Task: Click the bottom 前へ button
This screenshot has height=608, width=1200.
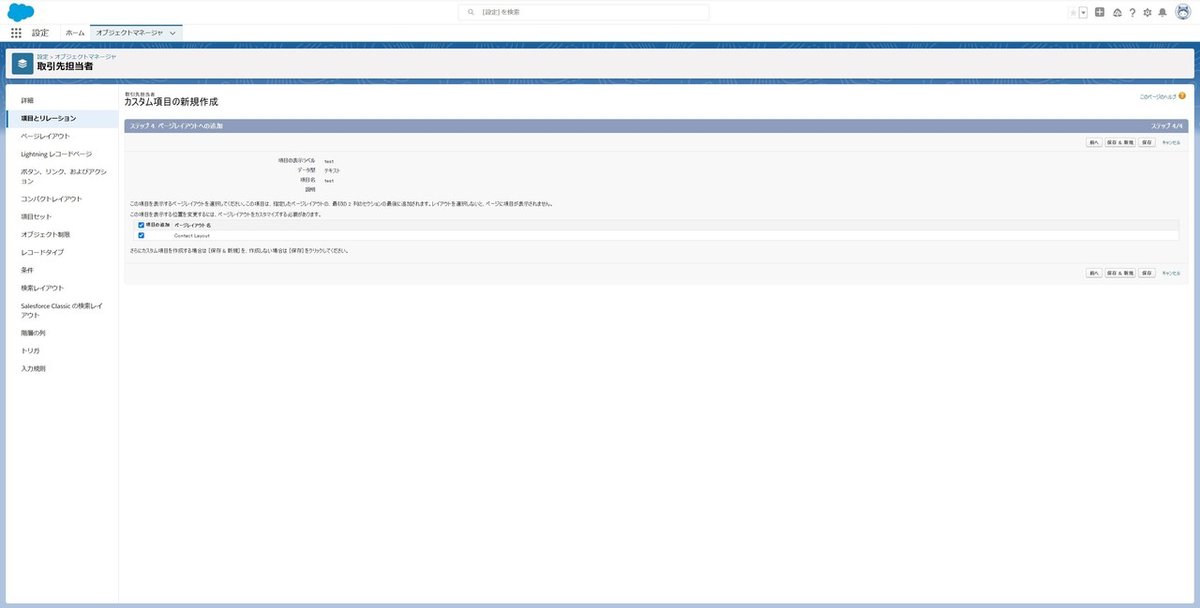Action: point(1094,272)
